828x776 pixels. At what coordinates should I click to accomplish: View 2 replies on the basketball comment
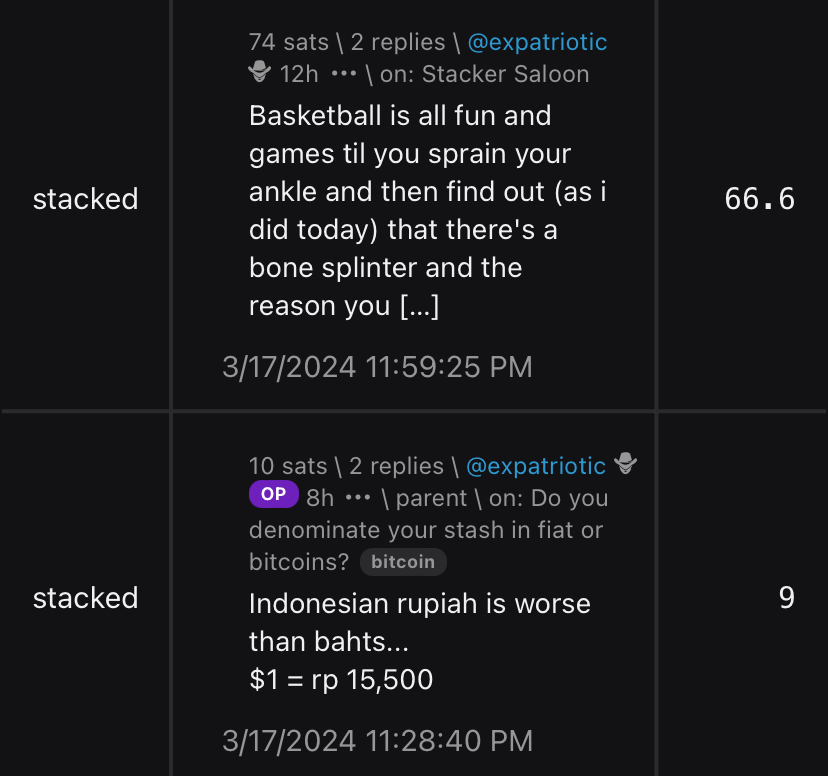pos(397,42)
